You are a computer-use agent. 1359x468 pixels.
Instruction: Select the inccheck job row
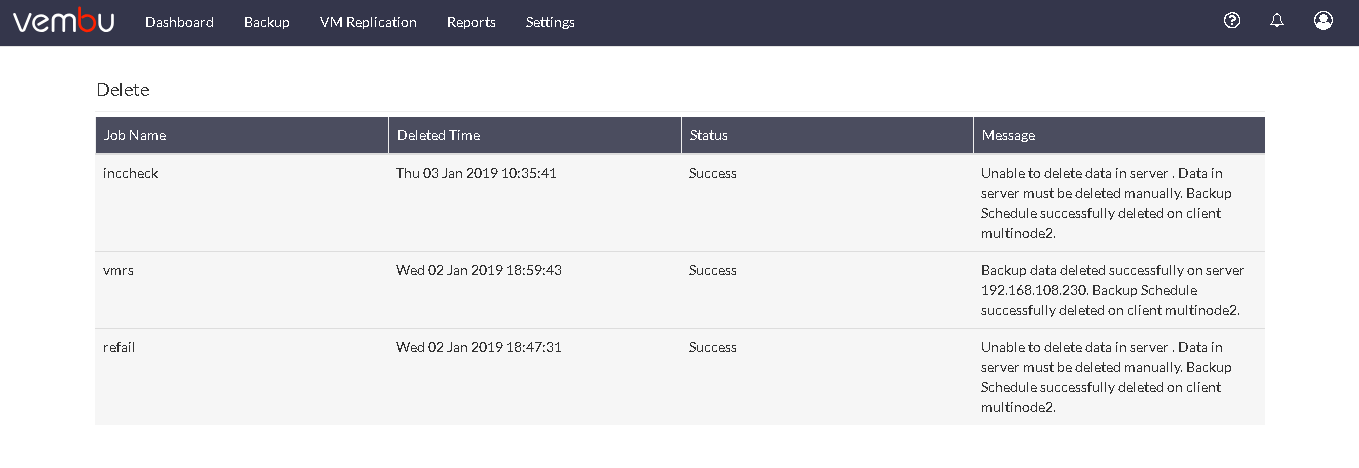coord(680,203)
